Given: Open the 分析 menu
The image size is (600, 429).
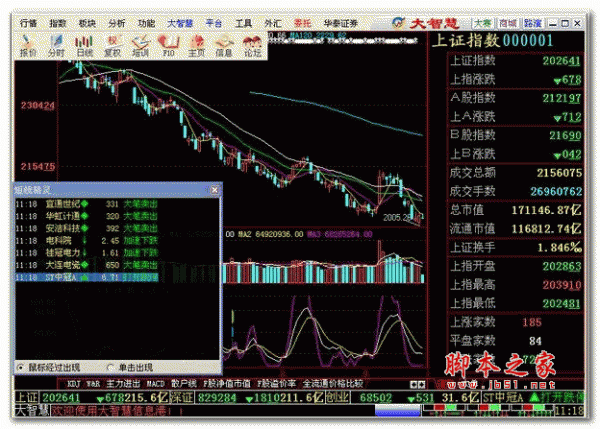Looking at the screenshot, I should click(117, 24).
